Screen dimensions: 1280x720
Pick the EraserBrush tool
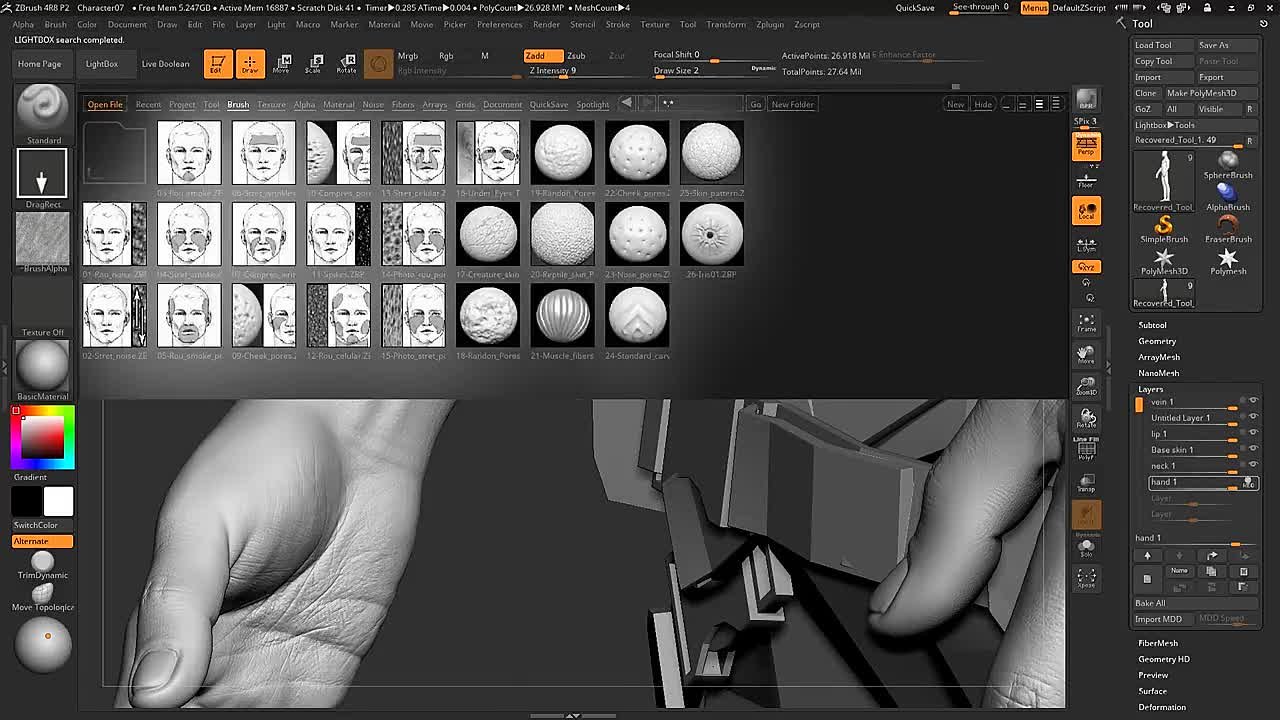click(x=1227, y=229)
